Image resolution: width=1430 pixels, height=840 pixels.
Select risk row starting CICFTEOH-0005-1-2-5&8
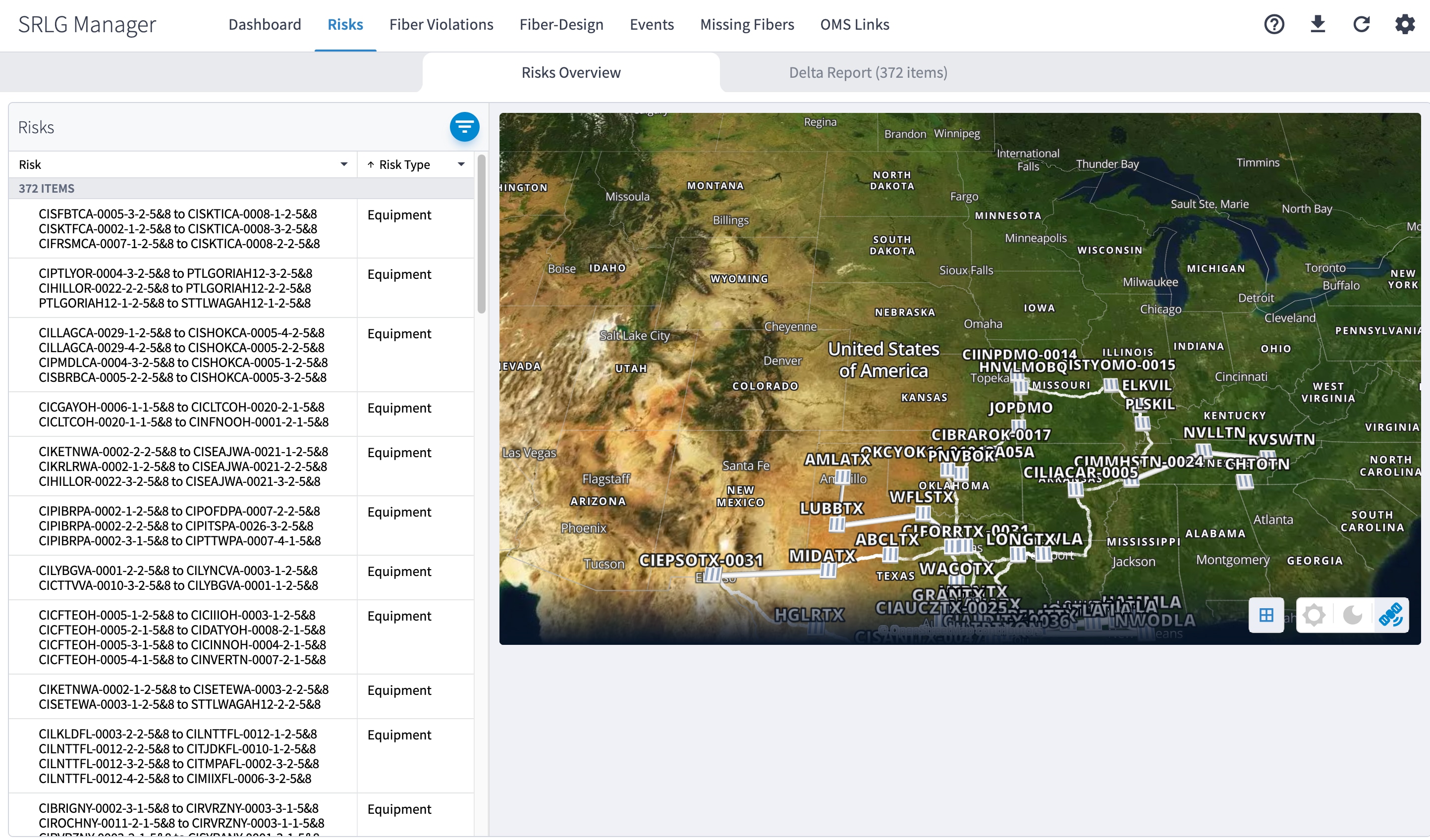coord(241,637)
